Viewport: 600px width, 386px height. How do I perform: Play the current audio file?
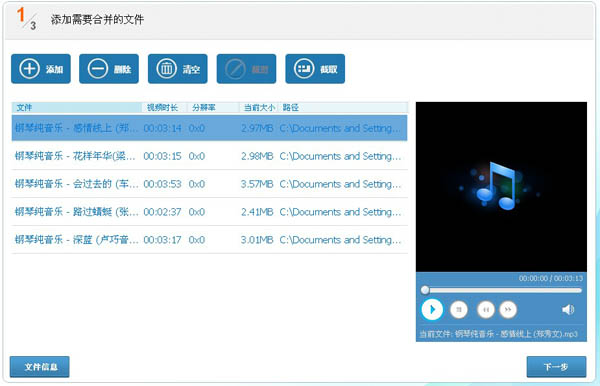coord(432,309)
